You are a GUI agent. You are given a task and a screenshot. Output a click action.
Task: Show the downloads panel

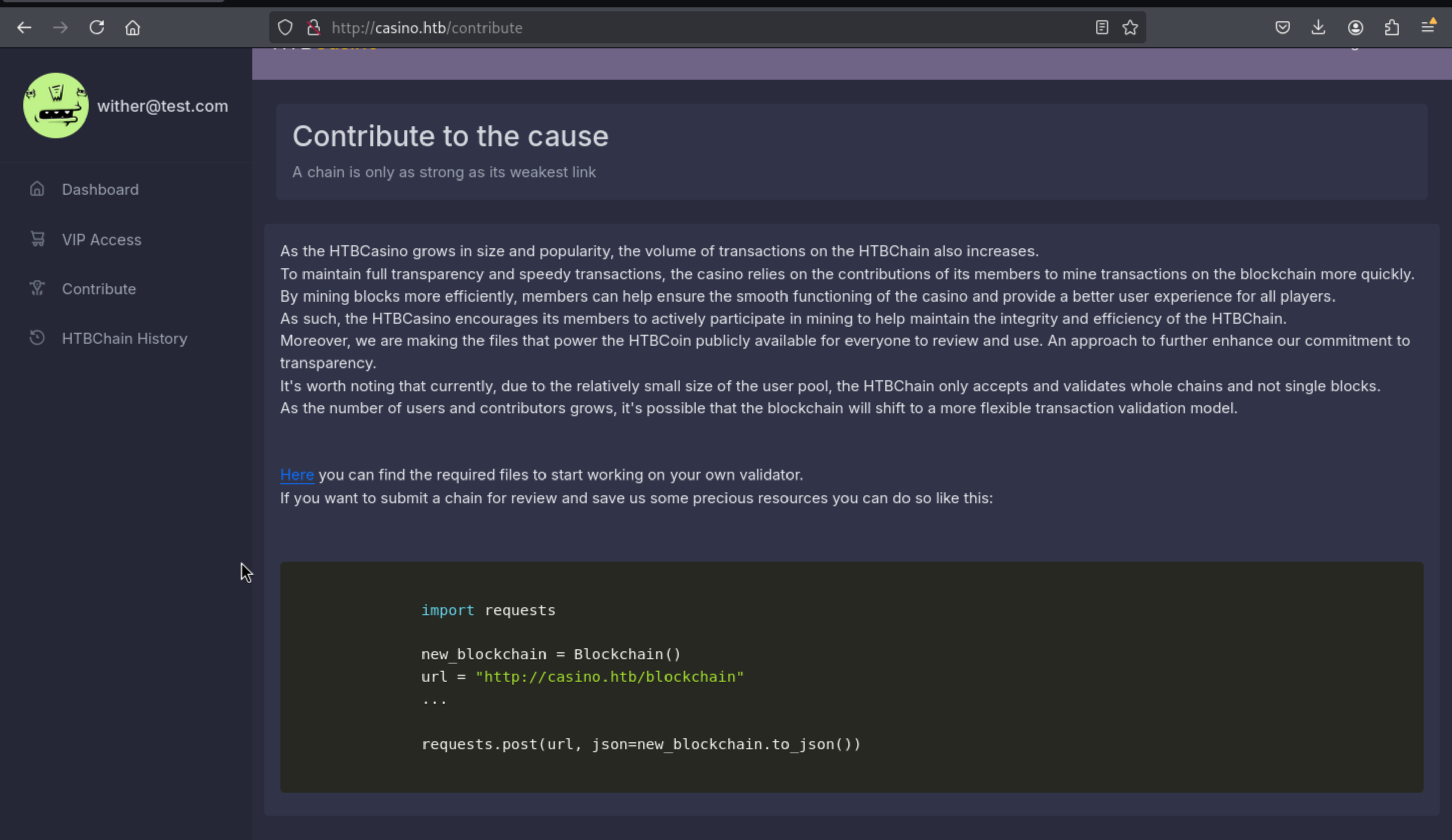click(1318, 27)
